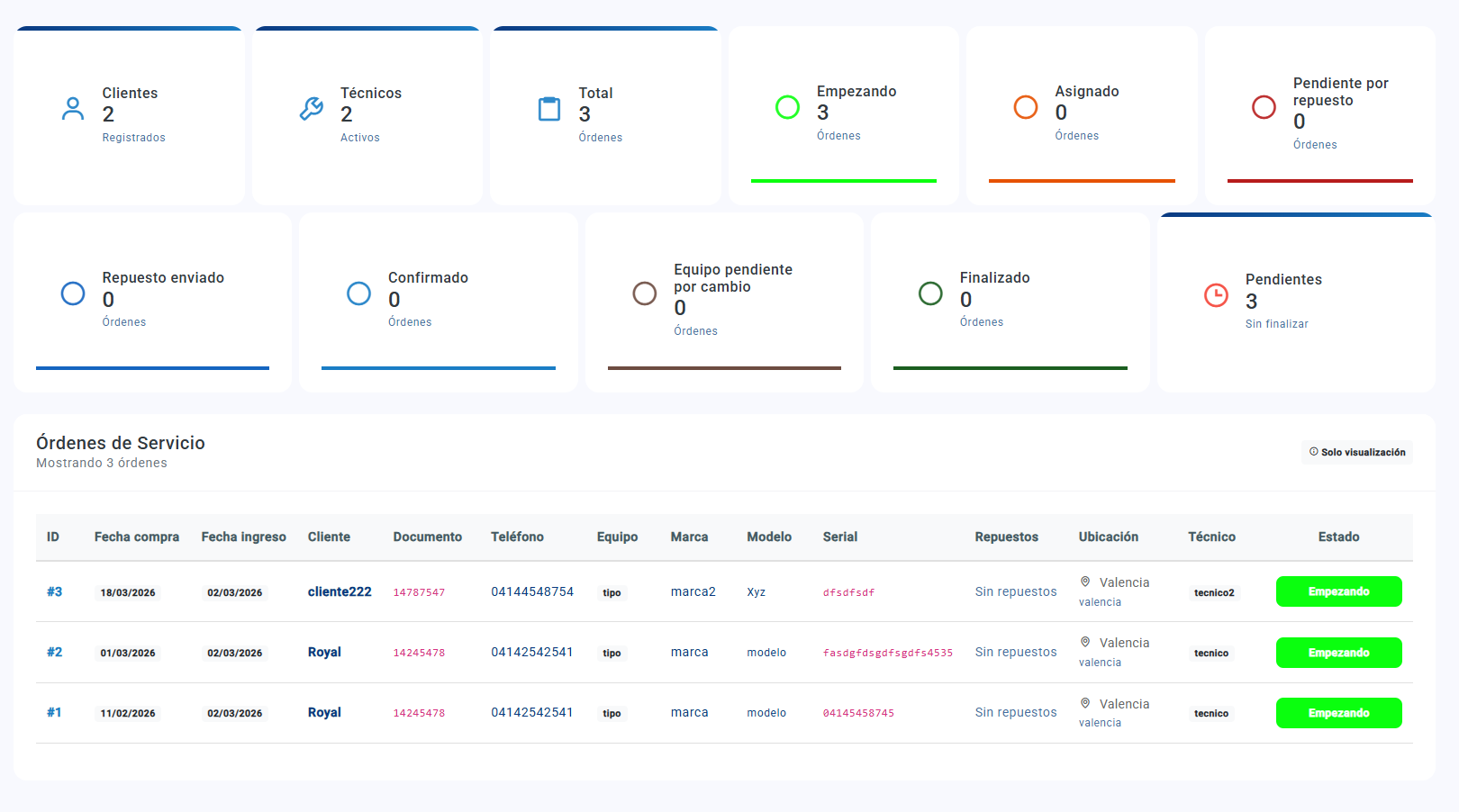Click the green Empezando status circle
Viewport: 1459px width, 812px height.
(788, 106)
